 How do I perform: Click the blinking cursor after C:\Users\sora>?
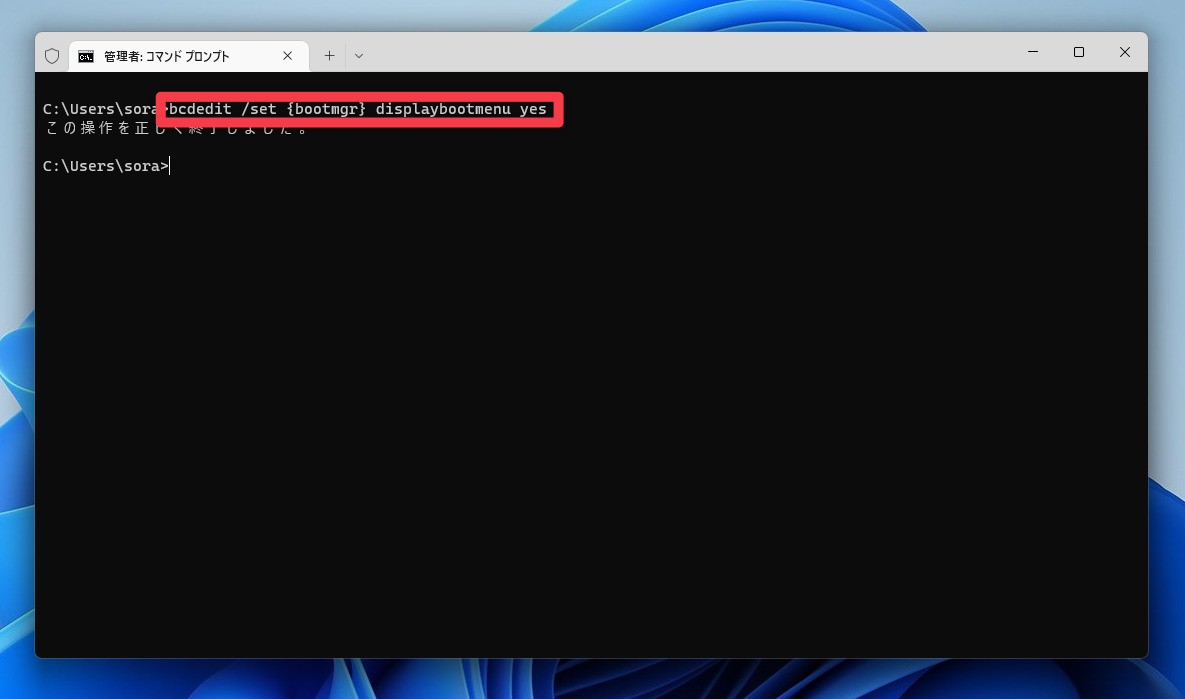(170, 165)
